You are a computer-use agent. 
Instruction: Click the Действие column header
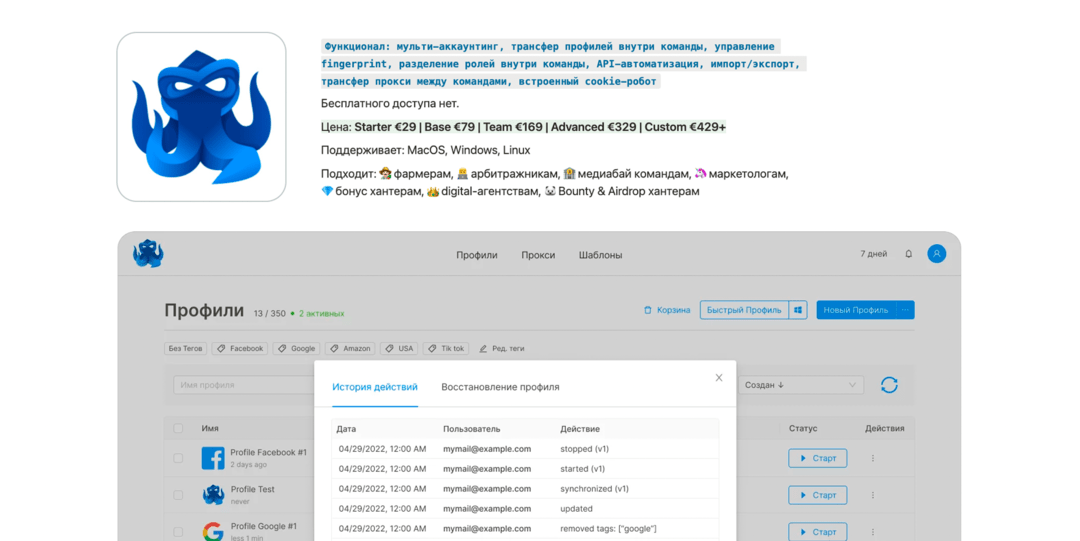(x=580, y=429)
